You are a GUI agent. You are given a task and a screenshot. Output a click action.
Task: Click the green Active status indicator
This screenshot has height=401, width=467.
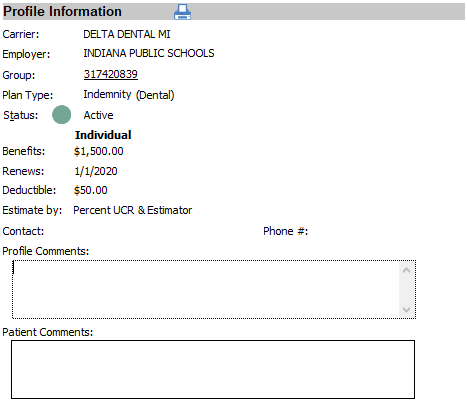tap(62, 115)
